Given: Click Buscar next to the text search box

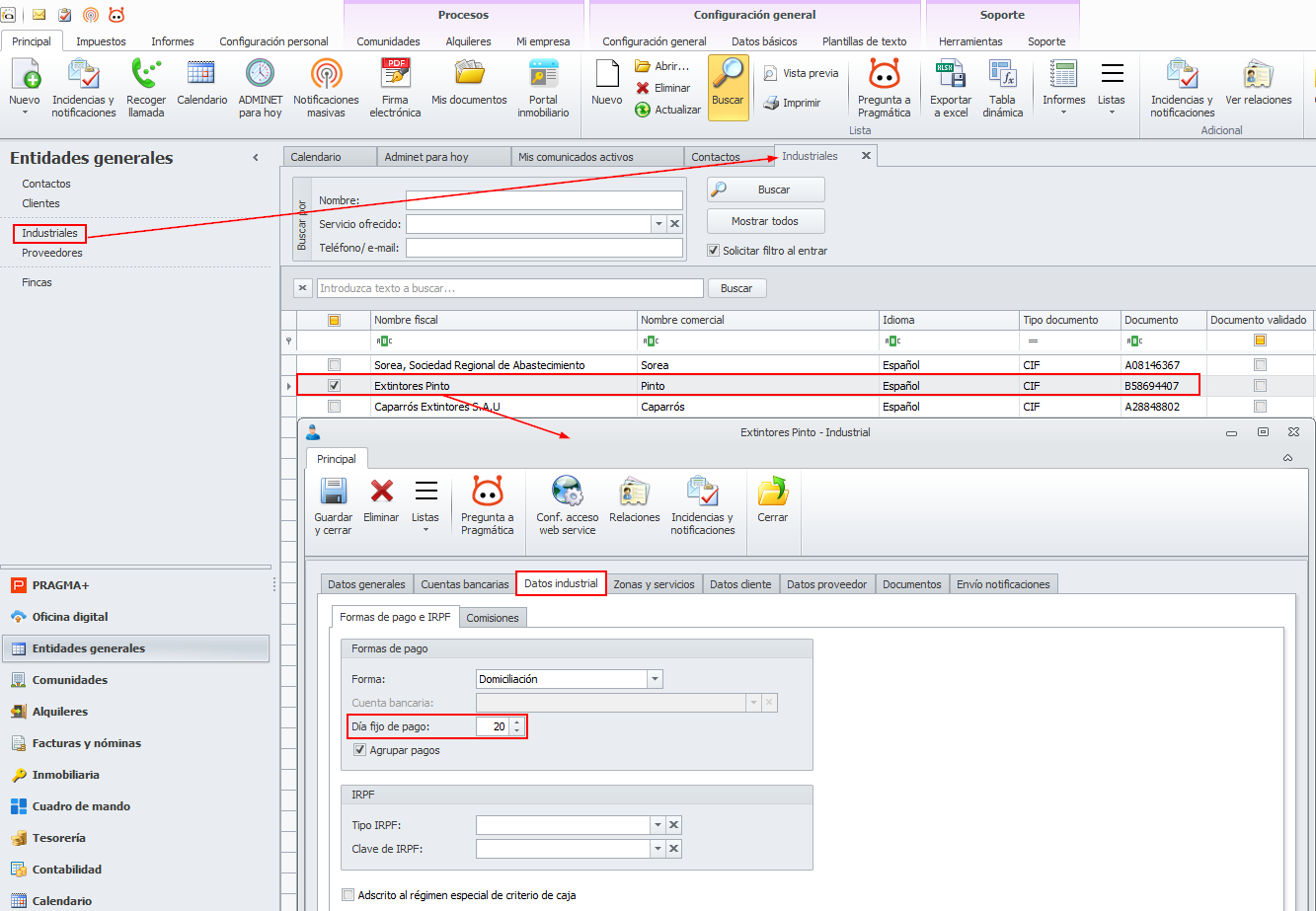Looking at the screenshot, I should [x=736, y=288].
